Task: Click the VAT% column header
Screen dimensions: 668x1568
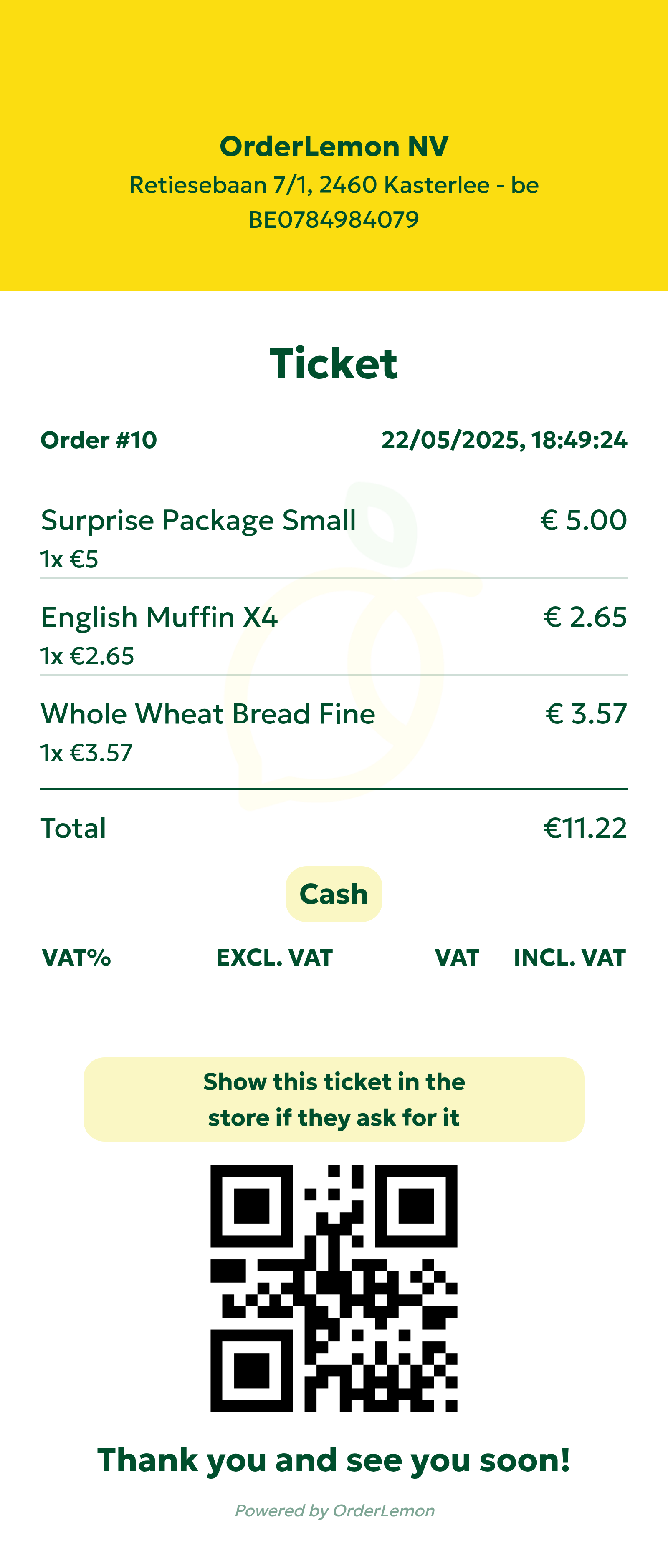Action: (76, 958)
